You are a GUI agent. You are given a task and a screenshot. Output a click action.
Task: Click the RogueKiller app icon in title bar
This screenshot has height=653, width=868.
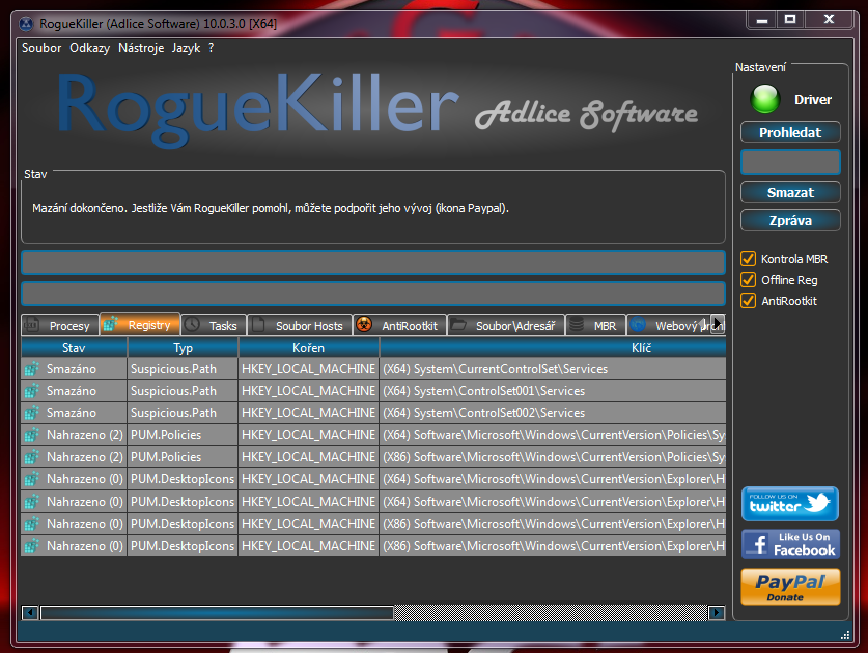coord(25,24)
